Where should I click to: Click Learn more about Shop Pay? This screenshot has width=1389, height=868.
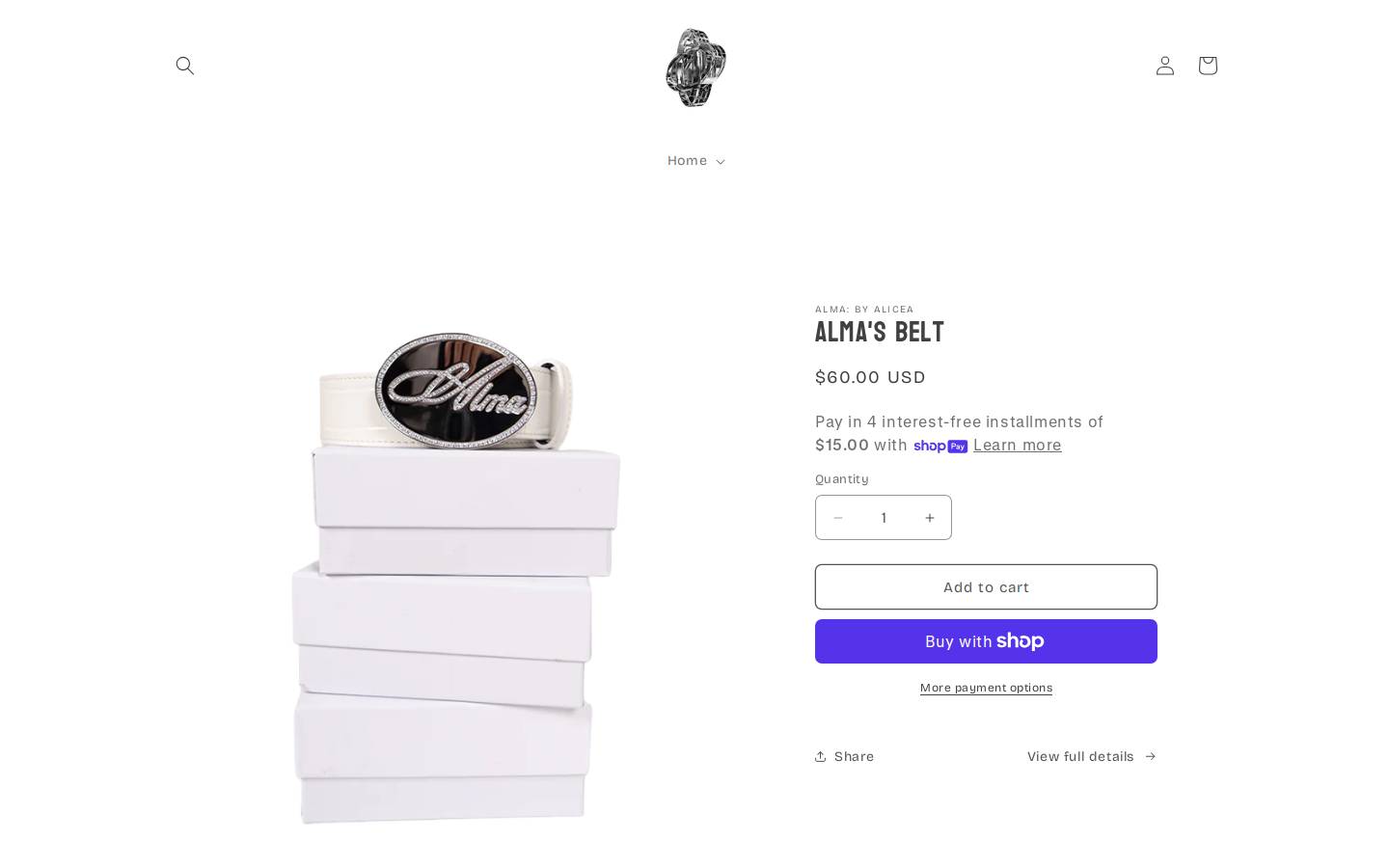tap(1017, 446)
